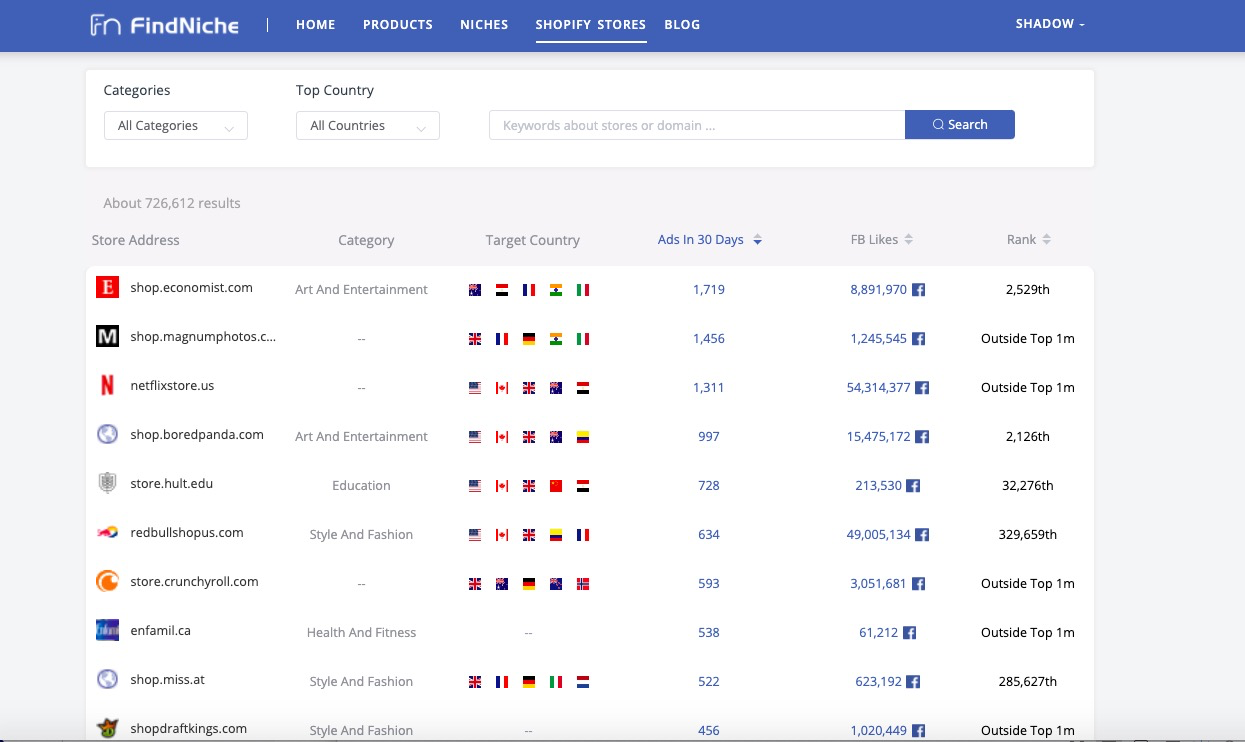Open the shopdraftkings.com store link
The width and height of the screenshot is (1245, 742).
click(189, 729)
